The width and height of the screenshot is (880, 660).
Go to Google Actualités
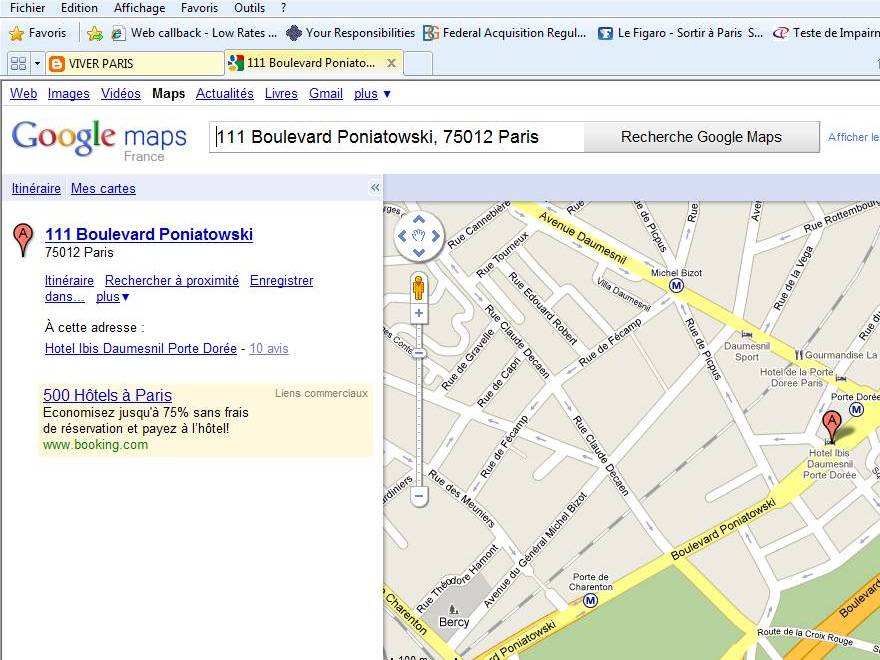pos(224,94)
